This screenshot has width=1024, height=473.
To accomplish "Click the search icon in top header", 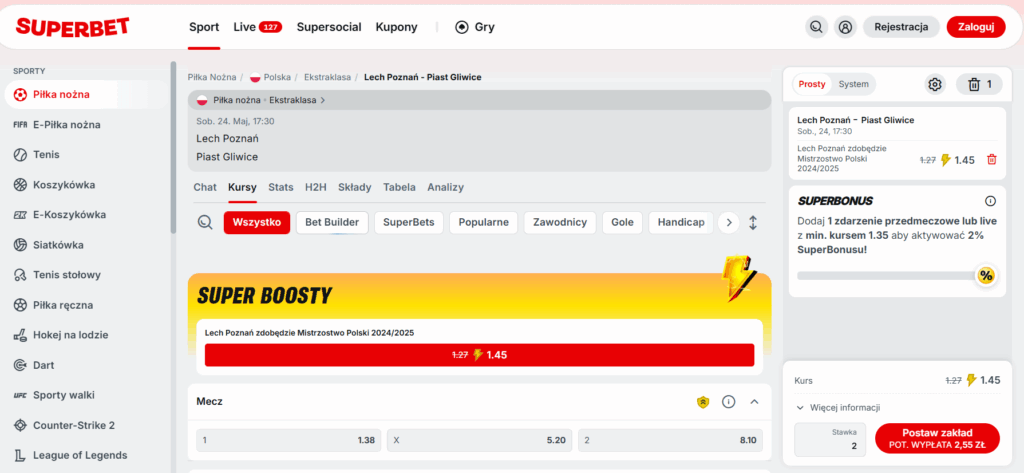I will pyautogui.click(x=817, y=27).
